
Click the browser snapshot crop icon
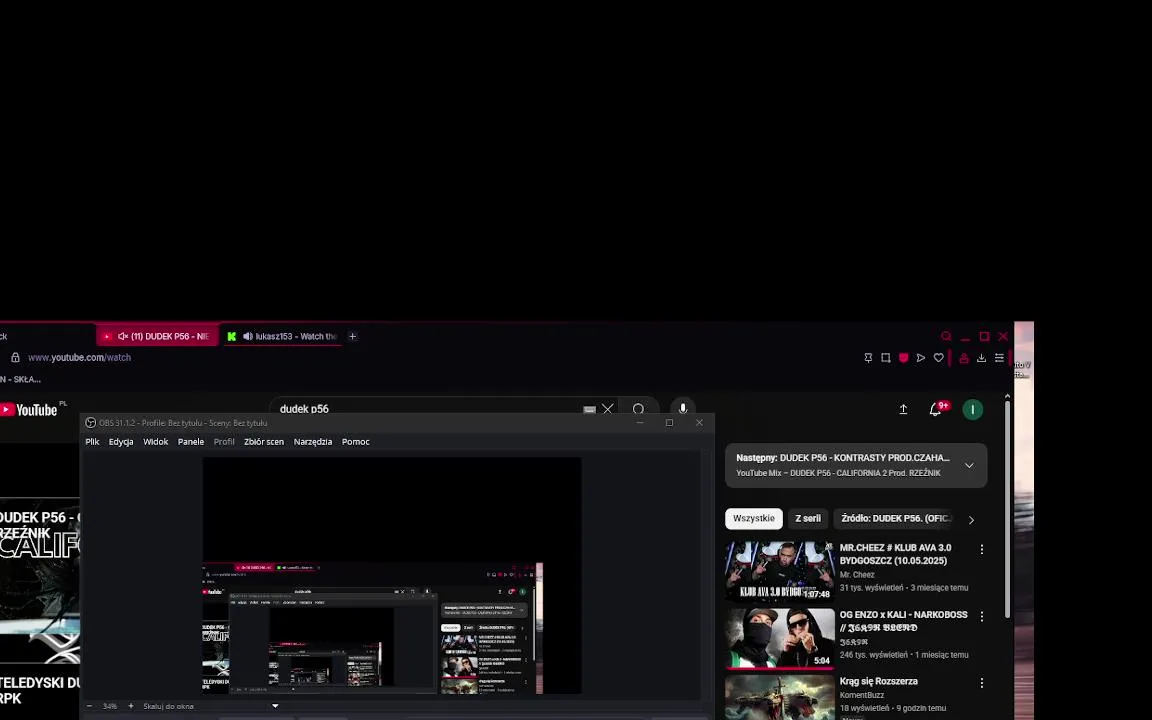click(885, 358)
